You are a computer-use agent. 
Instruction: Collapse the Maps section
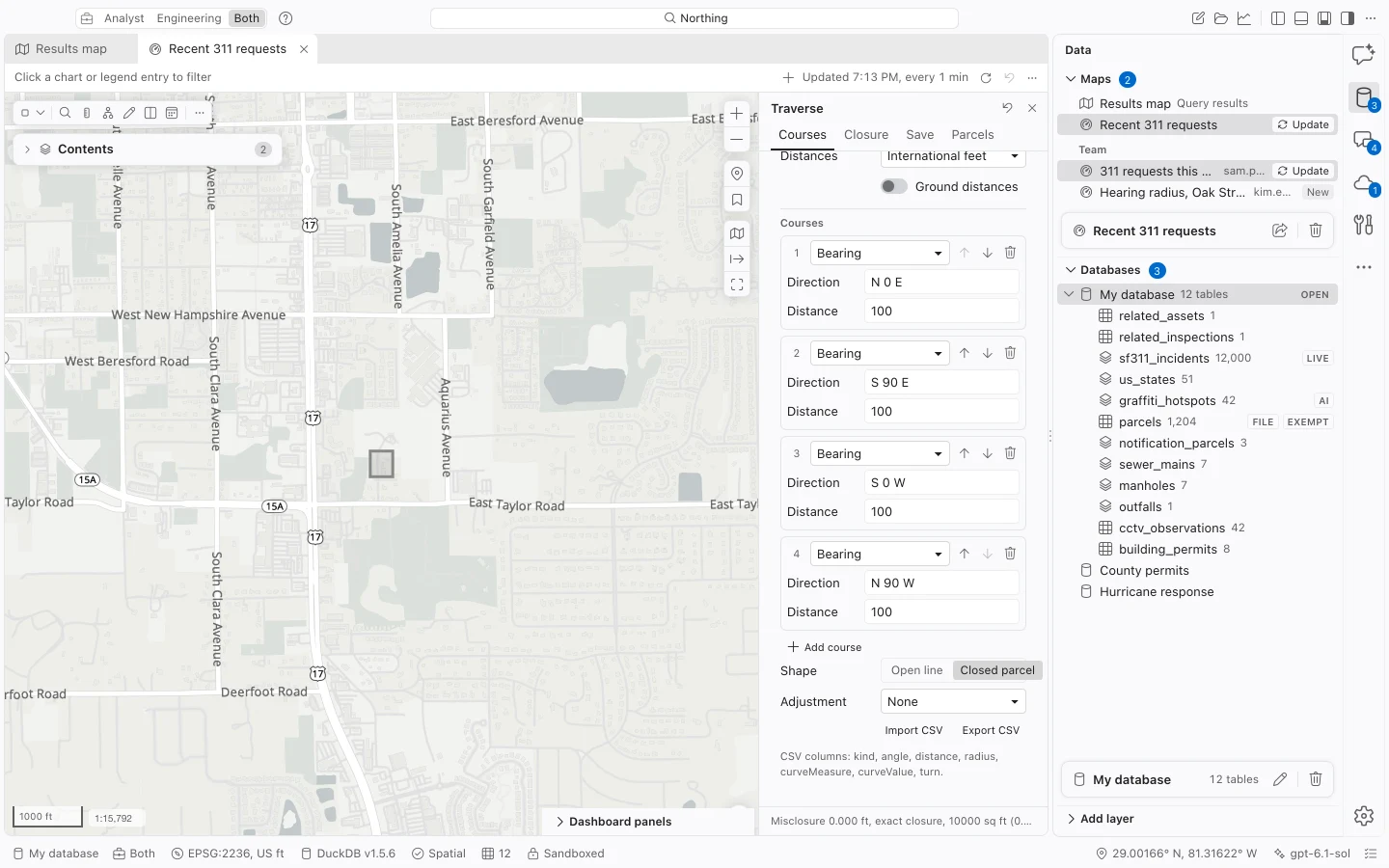pos(1071,79)
